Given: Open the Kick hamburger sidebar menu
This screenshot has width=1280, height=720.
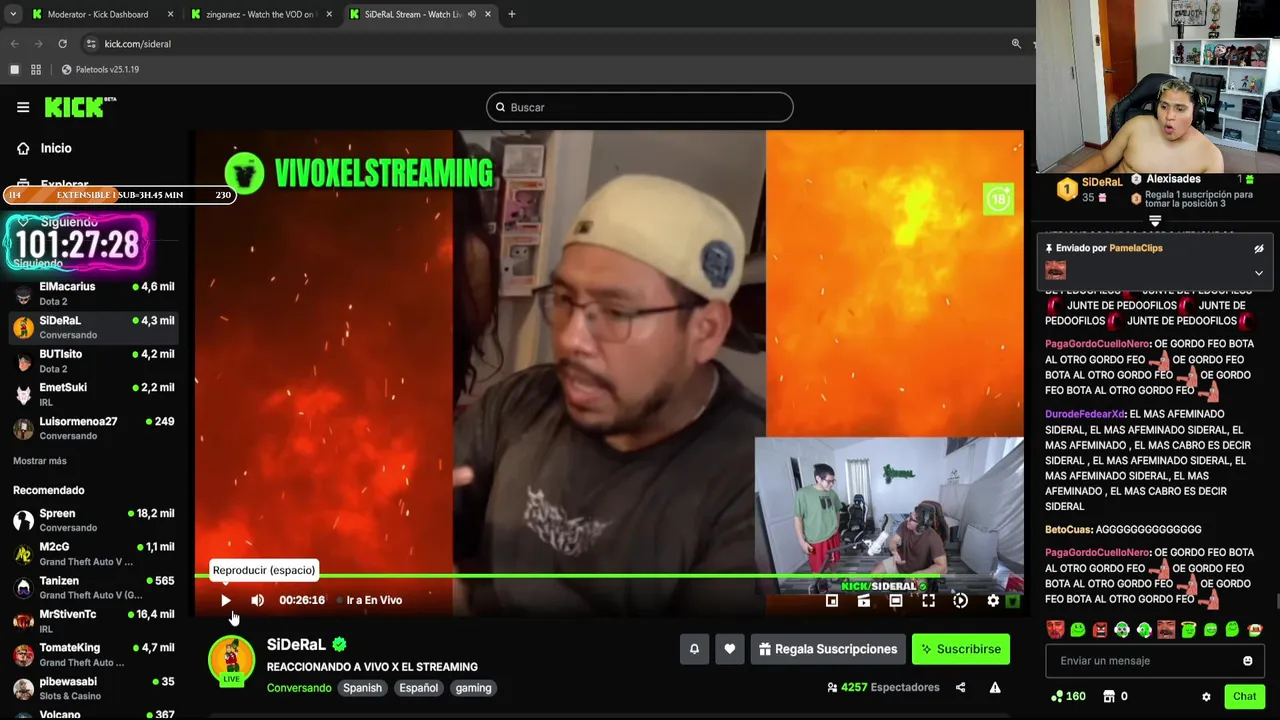Looking at the screenshot, I should (23, 107).
